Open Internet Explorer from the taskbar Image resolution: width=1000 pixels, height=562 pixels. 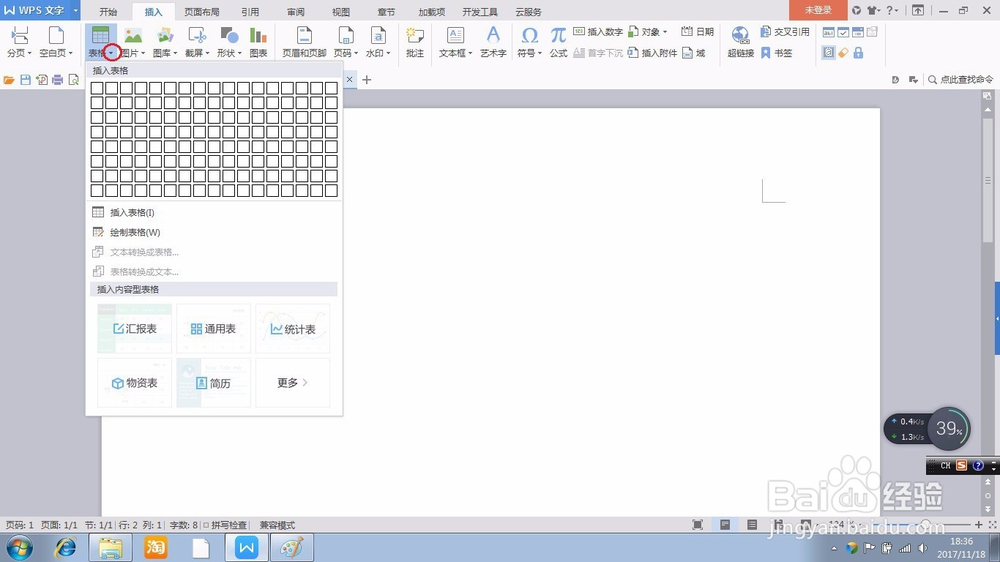coord(65,548)
